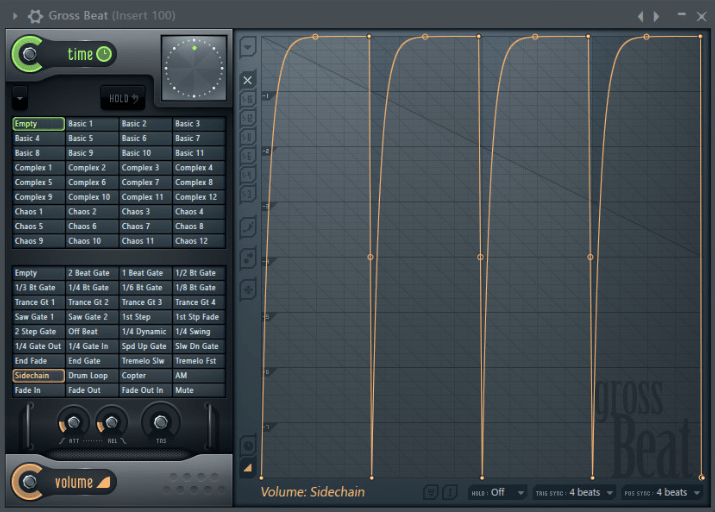715x512 pixels.
Task: Click the numbered icon left of Hold
Action: click(x=450, y=492)
